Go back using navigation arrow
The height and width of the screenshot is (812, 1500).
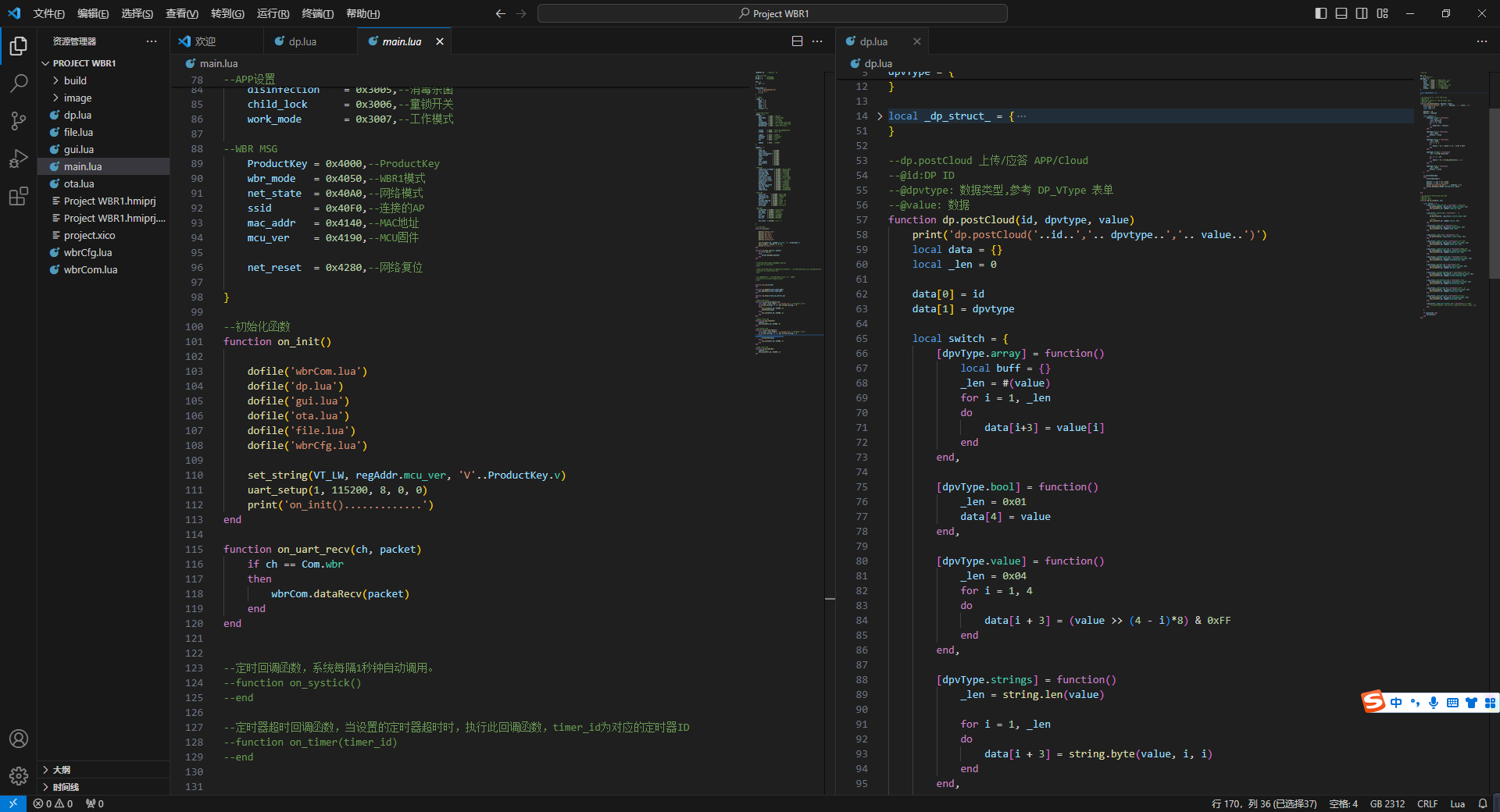tap(501, 13)
